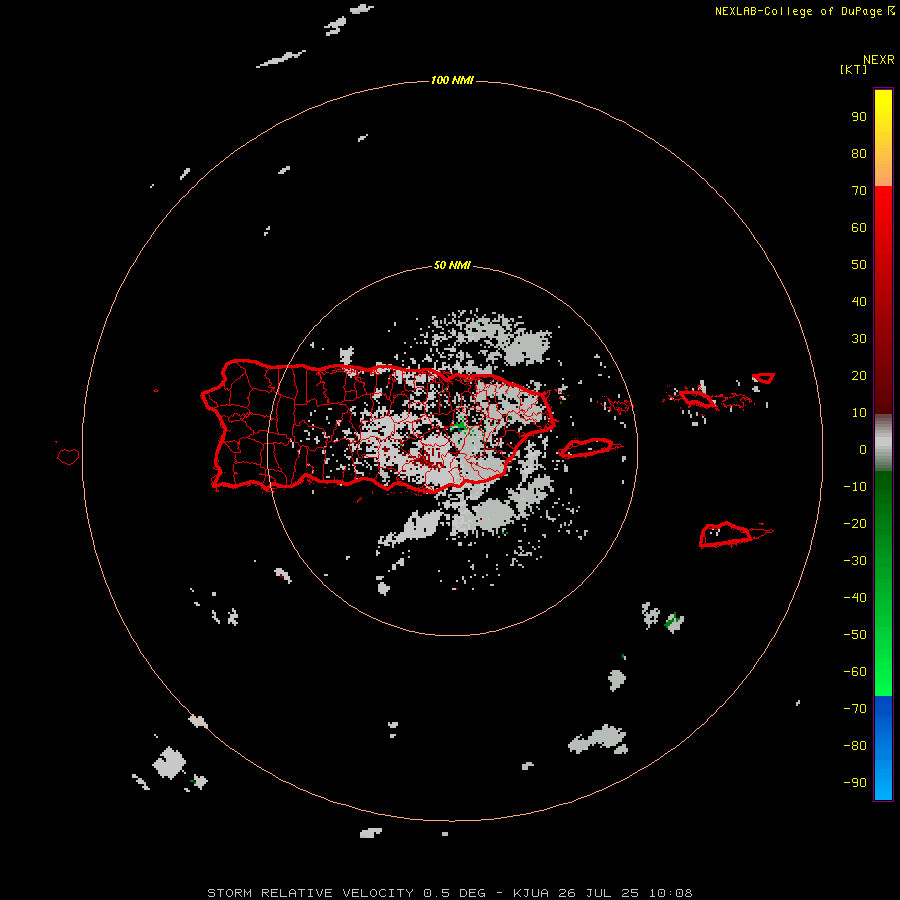Click the -40 value on velocity scale
This screenshot has height=900, width=900.
click(855, 598)
